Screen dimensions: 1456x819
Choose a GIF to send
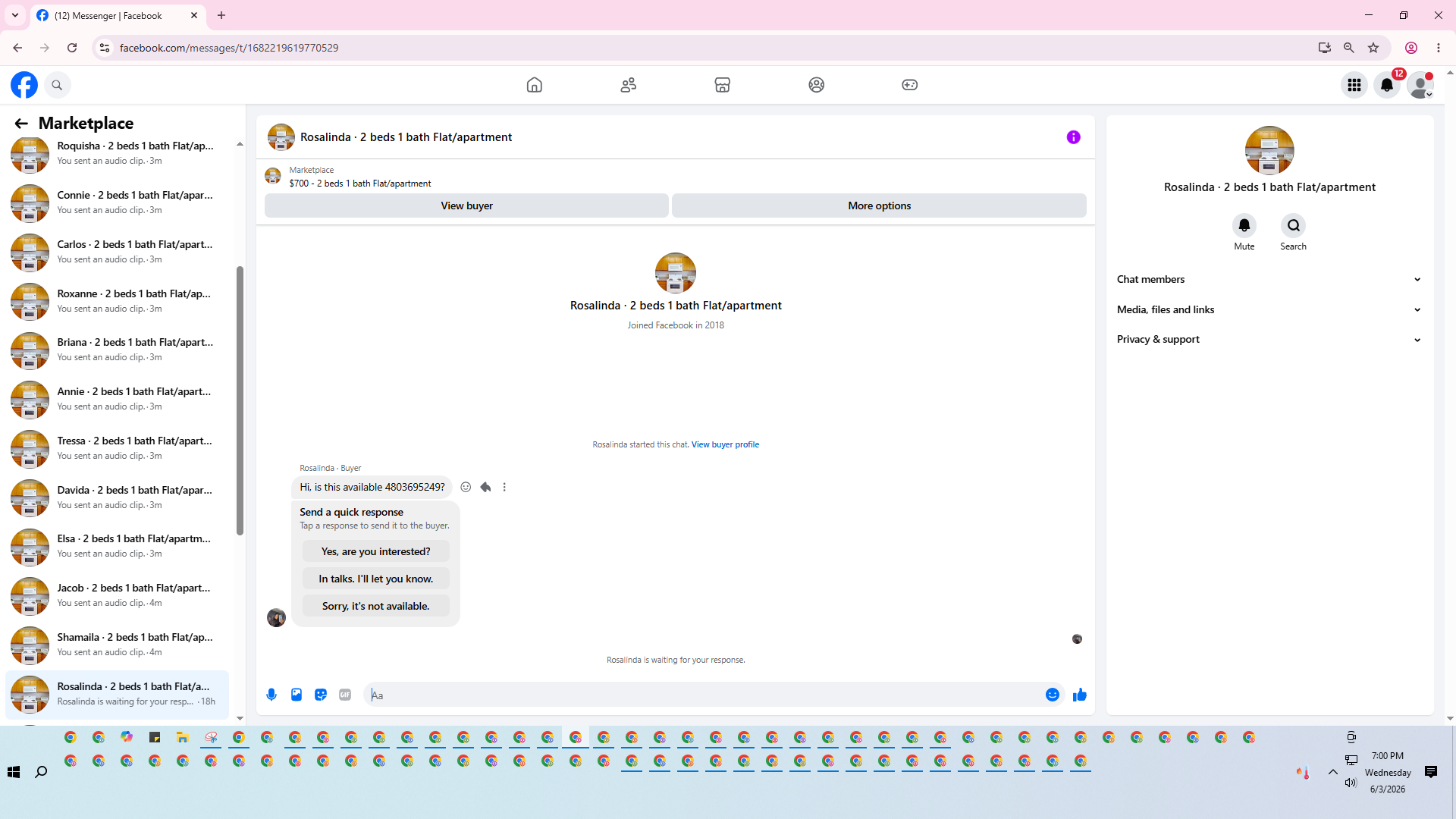click(345, 695)
